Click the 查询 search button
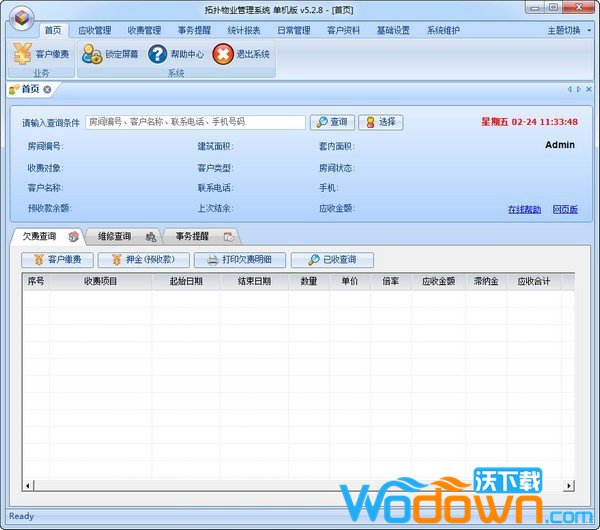The height and width of the screenshot is (530, 600). click(x=332, y=122)
